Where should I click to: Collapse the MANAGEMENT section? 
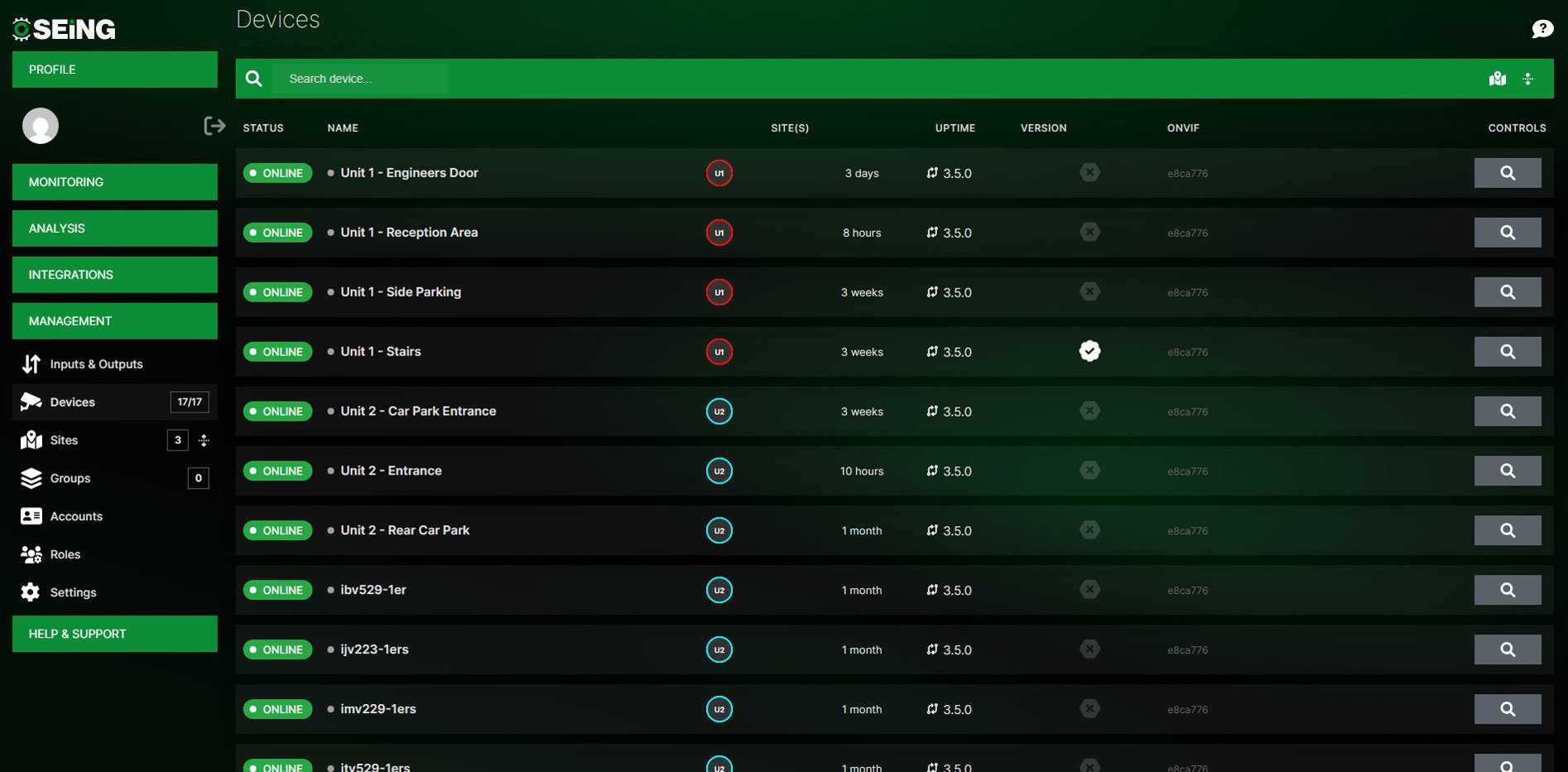click(115, 321)
